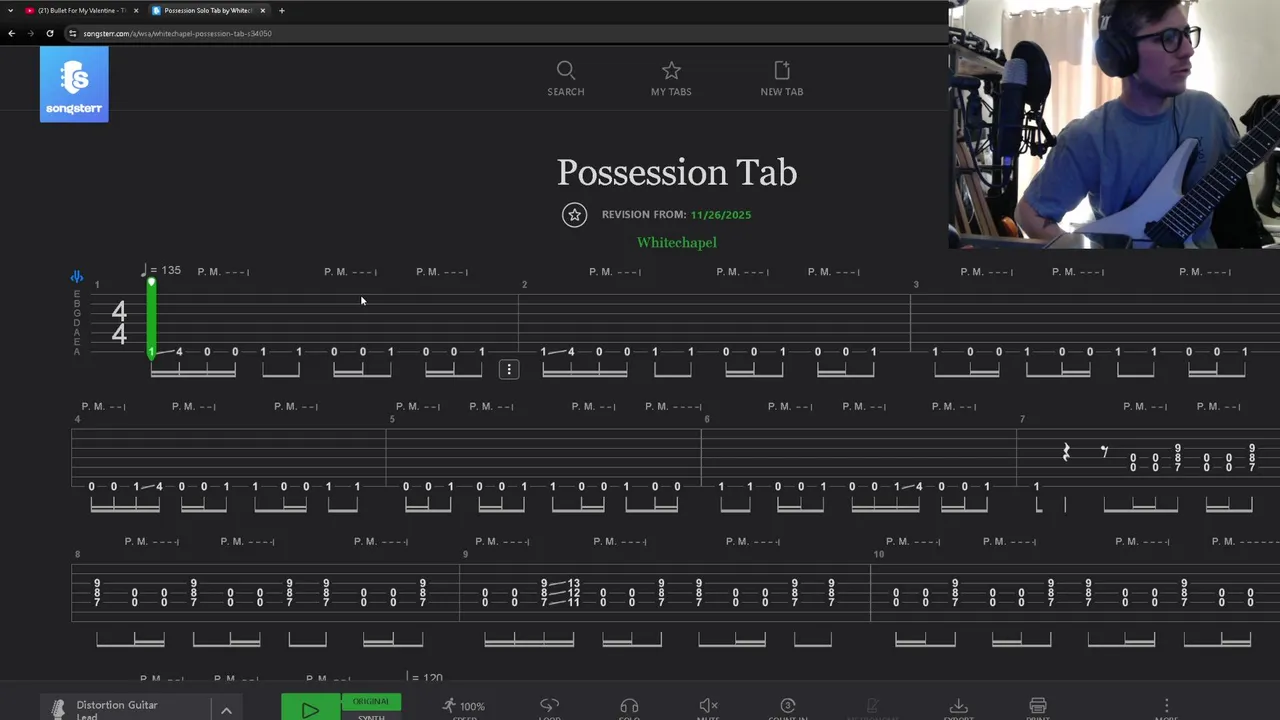The width and height of the screenshot is (1280, 720).
Task: View site information icon in address bar
Action: point(73,33)
